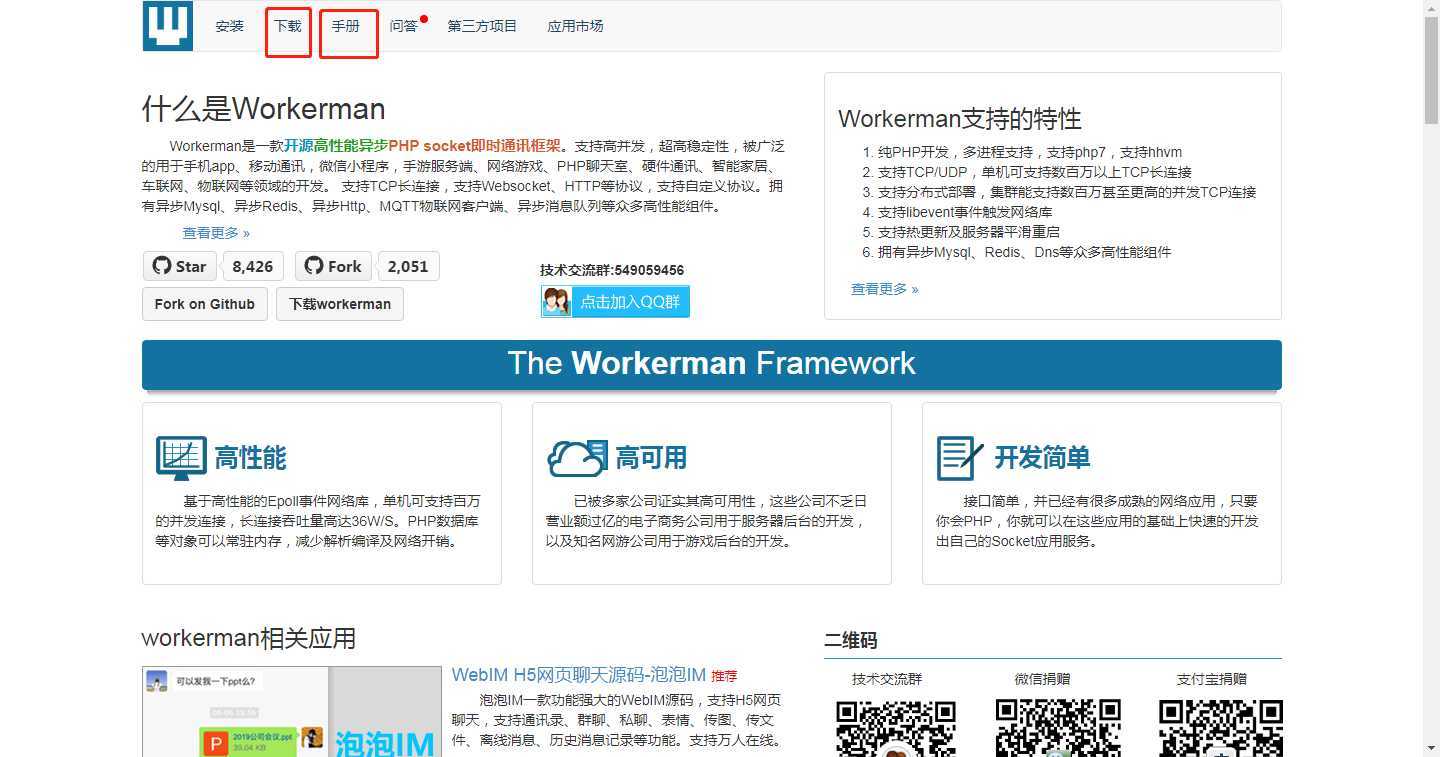Click the star count 8,426
The width and height of the screenshot is (1440, 757).
click(253, 266)
